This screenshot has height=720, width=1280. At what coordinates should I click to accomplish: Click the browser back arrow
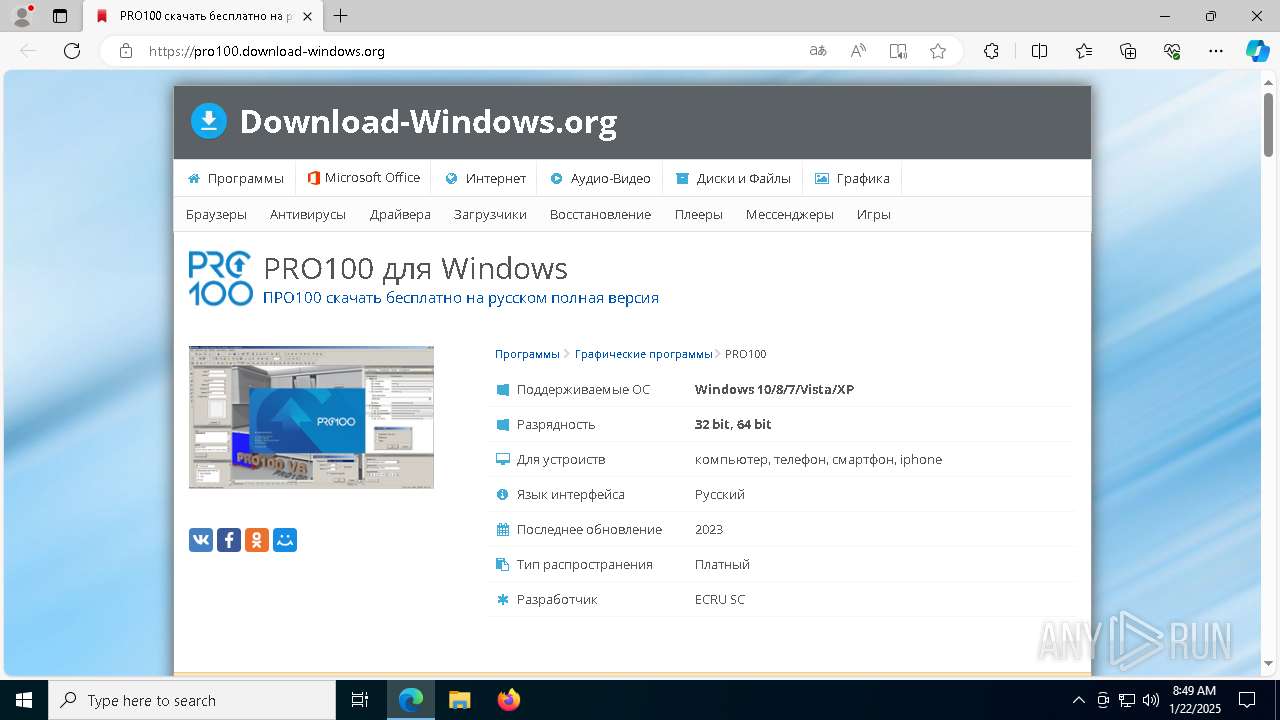28,51
